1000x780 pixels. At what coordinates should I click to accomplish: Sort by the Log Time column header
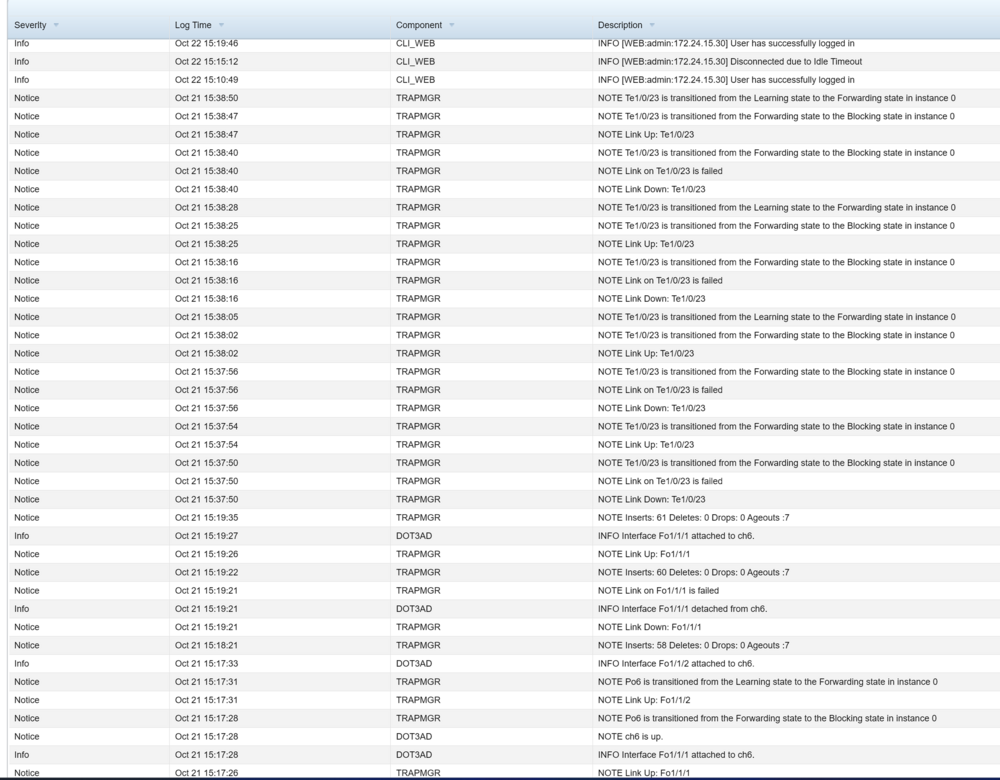[193, 25]
